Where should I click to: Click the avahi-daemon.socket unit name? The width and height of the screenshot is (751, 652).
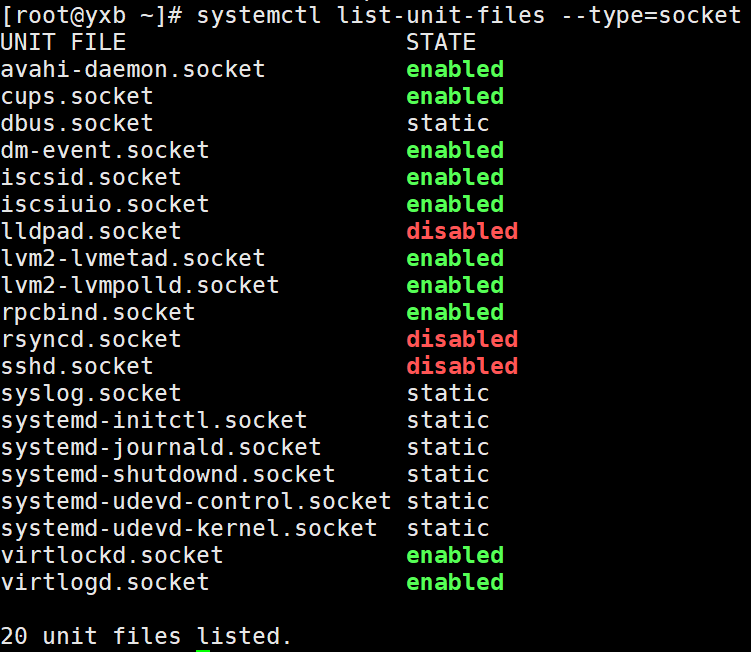tap(133, 69)
